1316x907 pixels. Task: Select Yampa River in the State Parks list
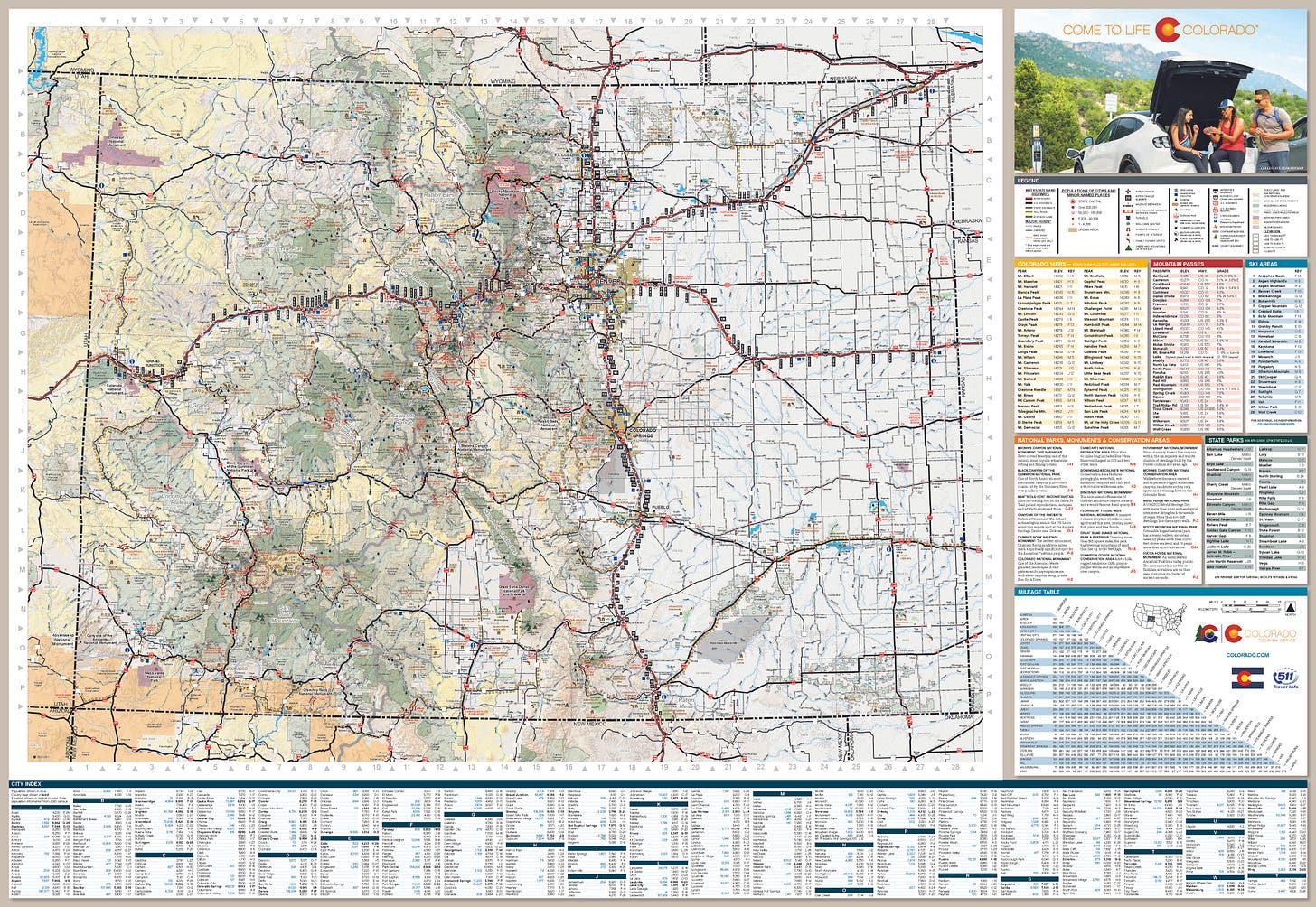click(x=1282, y=568)
